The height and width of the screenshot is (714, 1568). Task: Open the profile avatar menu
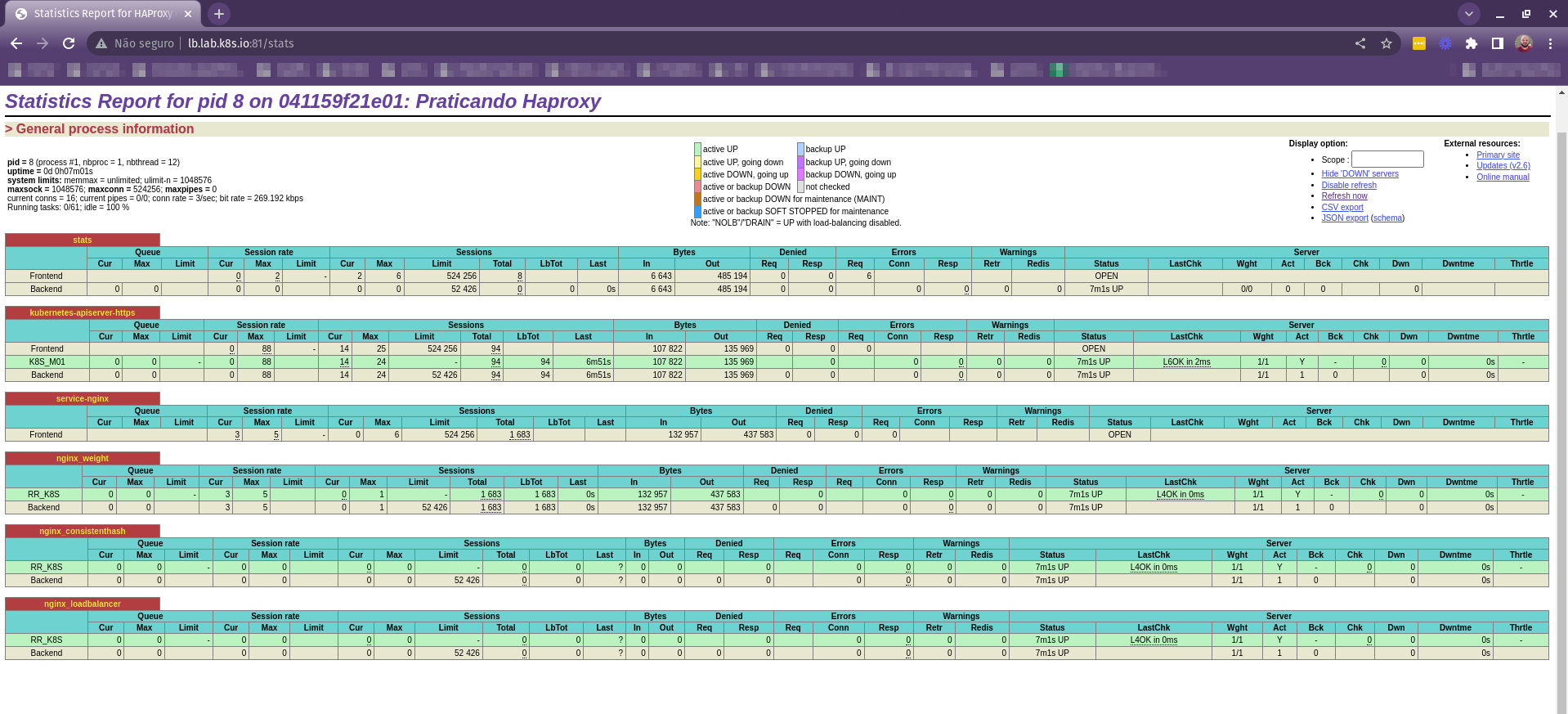pyautogui.click(x=1524, y=43)
